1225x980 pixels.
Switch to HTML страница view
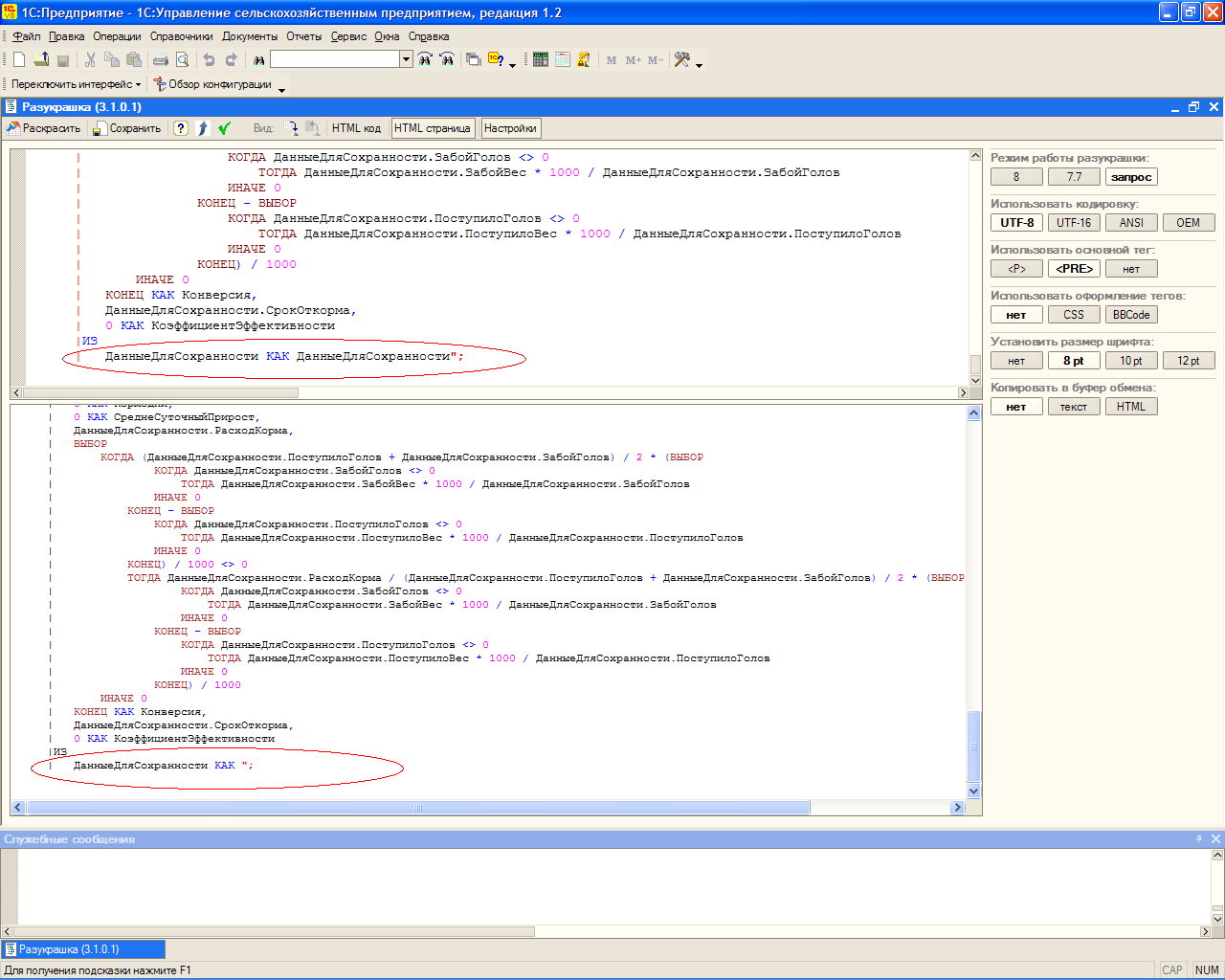click(x=433, y=128)
